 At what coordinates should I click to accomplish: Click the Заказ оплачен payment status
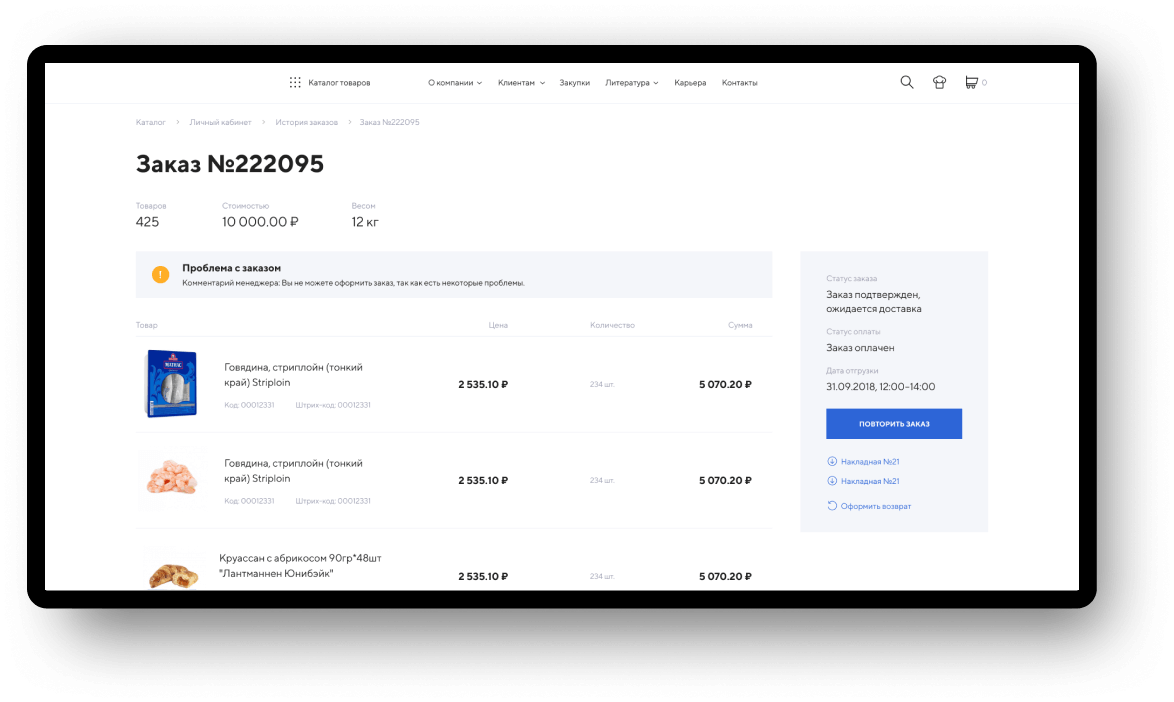[860, 348]
